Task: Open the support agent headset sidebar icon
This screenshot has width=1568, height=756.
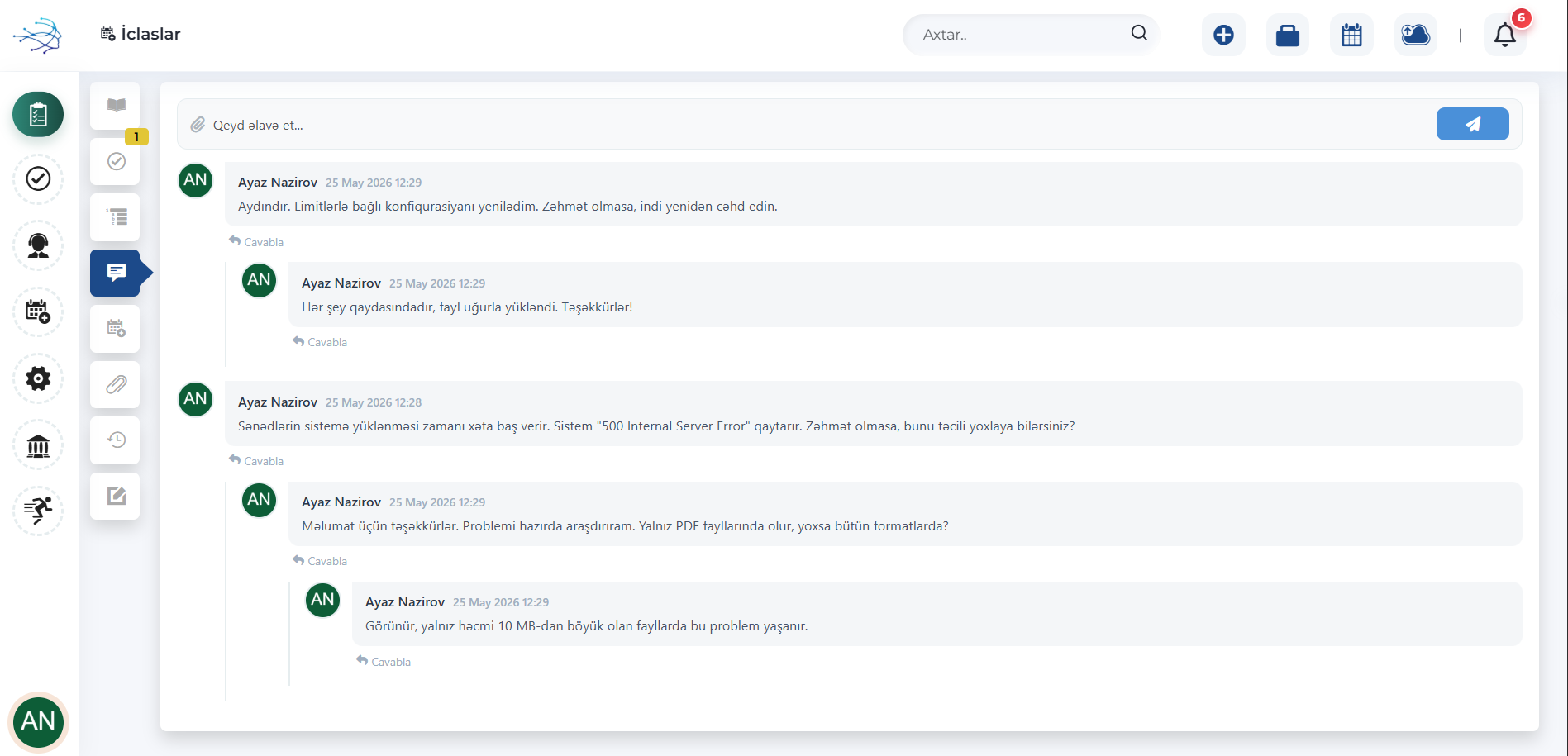Action: pos(38,245)
